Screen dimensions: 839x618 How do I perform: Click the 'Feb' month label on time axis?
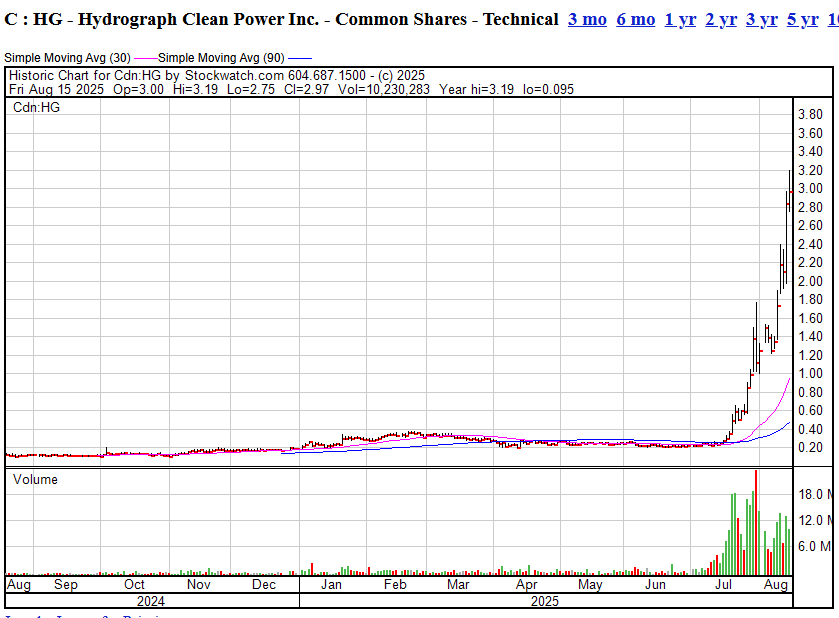[x=395, y=584]
